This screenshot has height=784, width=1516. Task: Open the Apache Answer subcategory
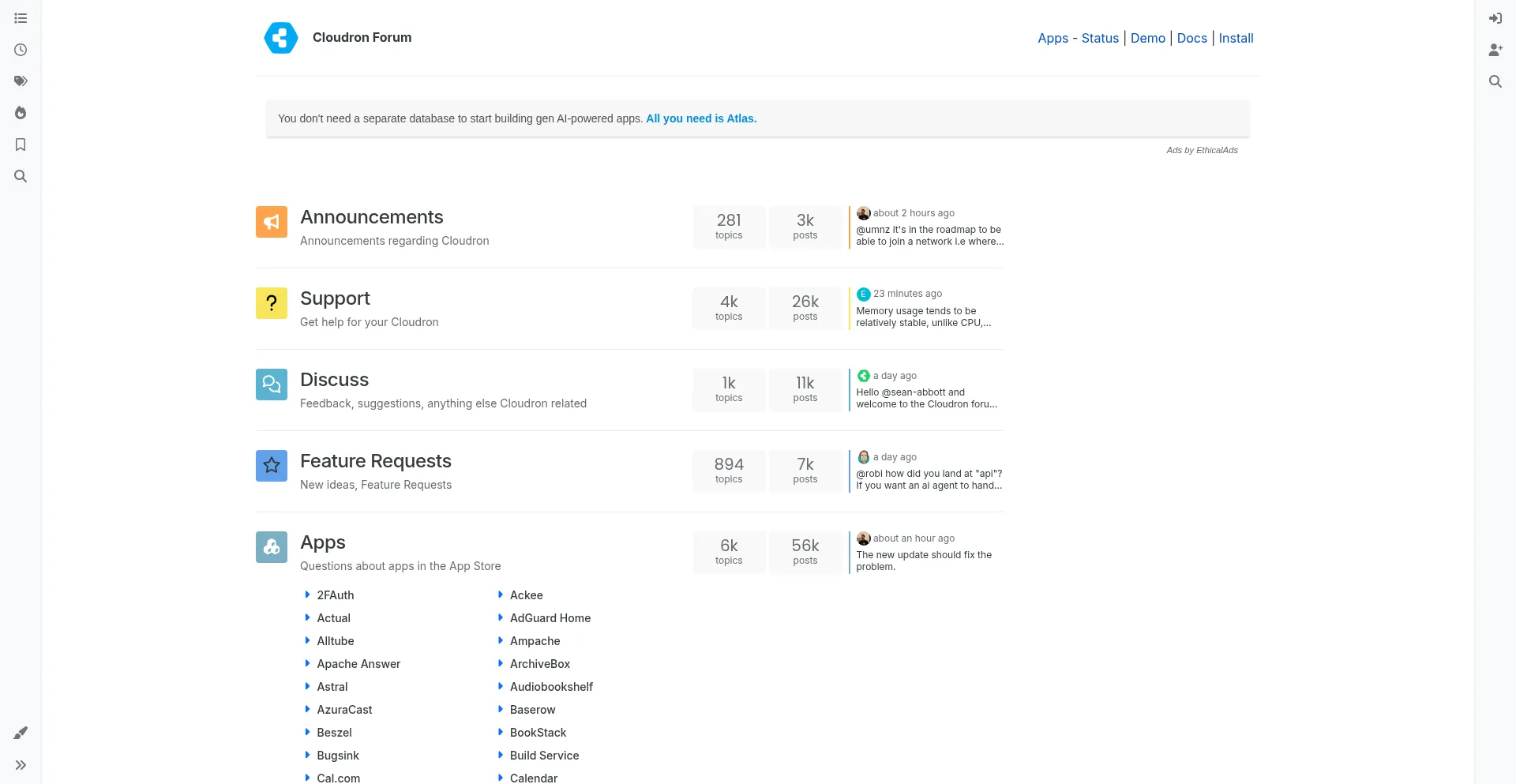(358, 664)
